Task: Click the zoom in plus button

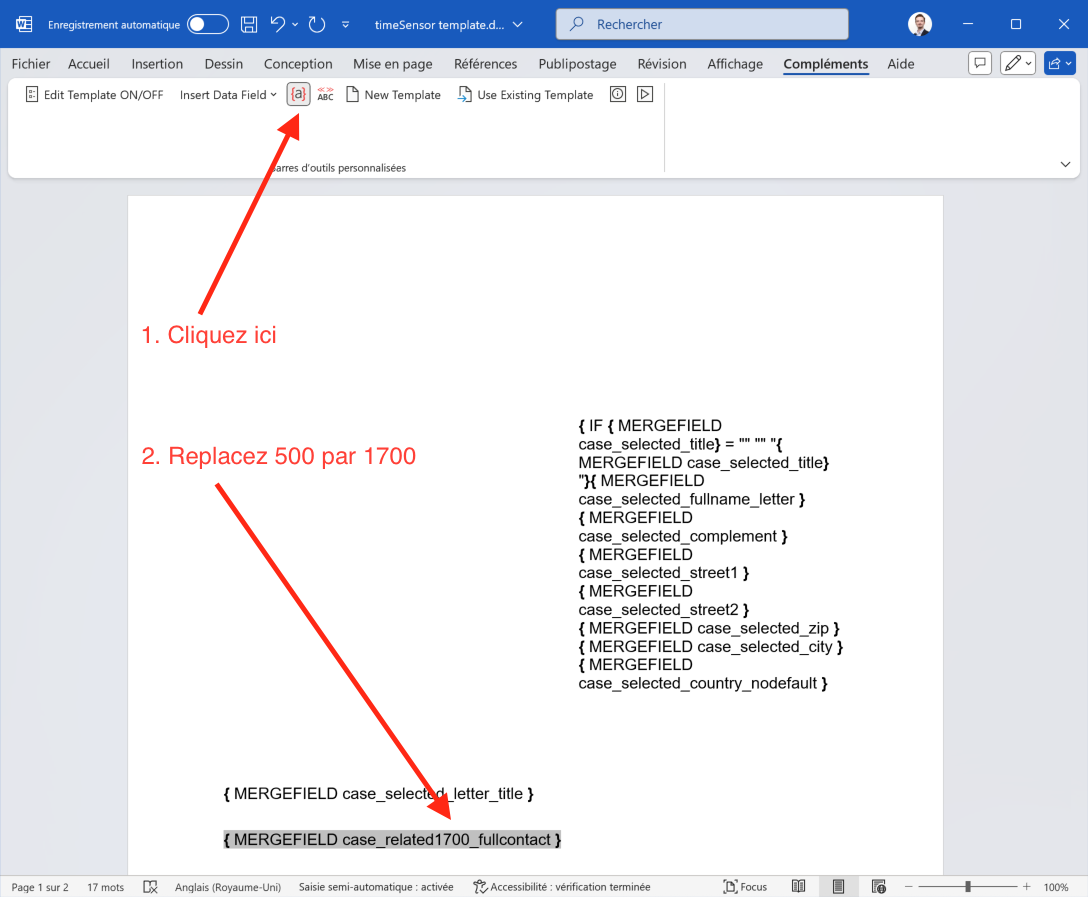Action: (x=1026, y=887)
